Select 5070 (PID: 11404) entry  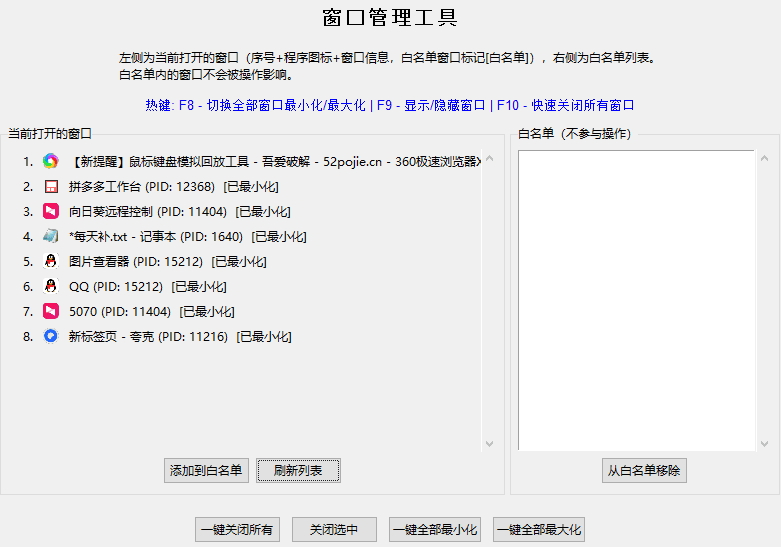click(151, 311)
